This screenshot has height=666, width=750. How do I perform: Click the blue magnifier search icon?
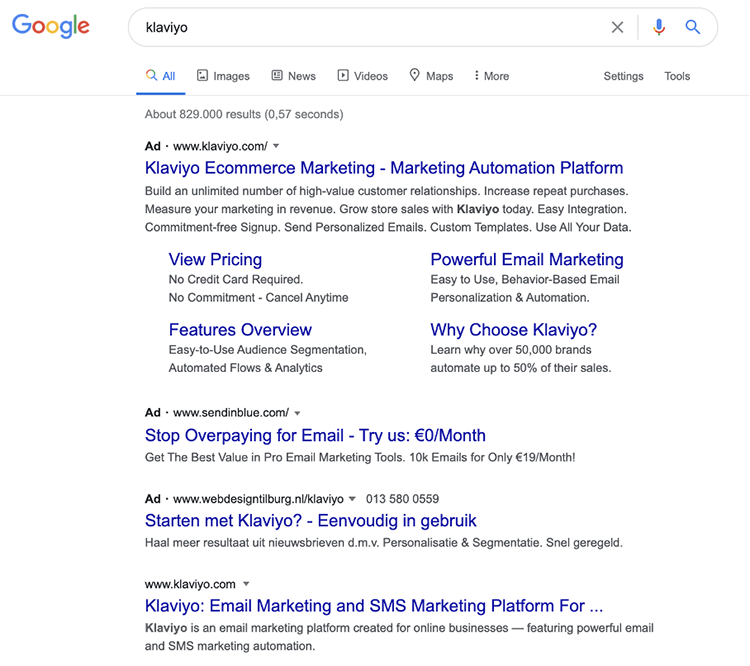(x=693, y=28)
